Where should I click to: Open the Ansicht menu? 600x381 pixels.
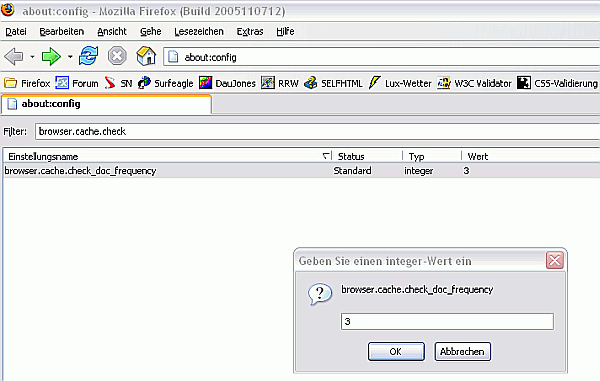pos(112,31)
